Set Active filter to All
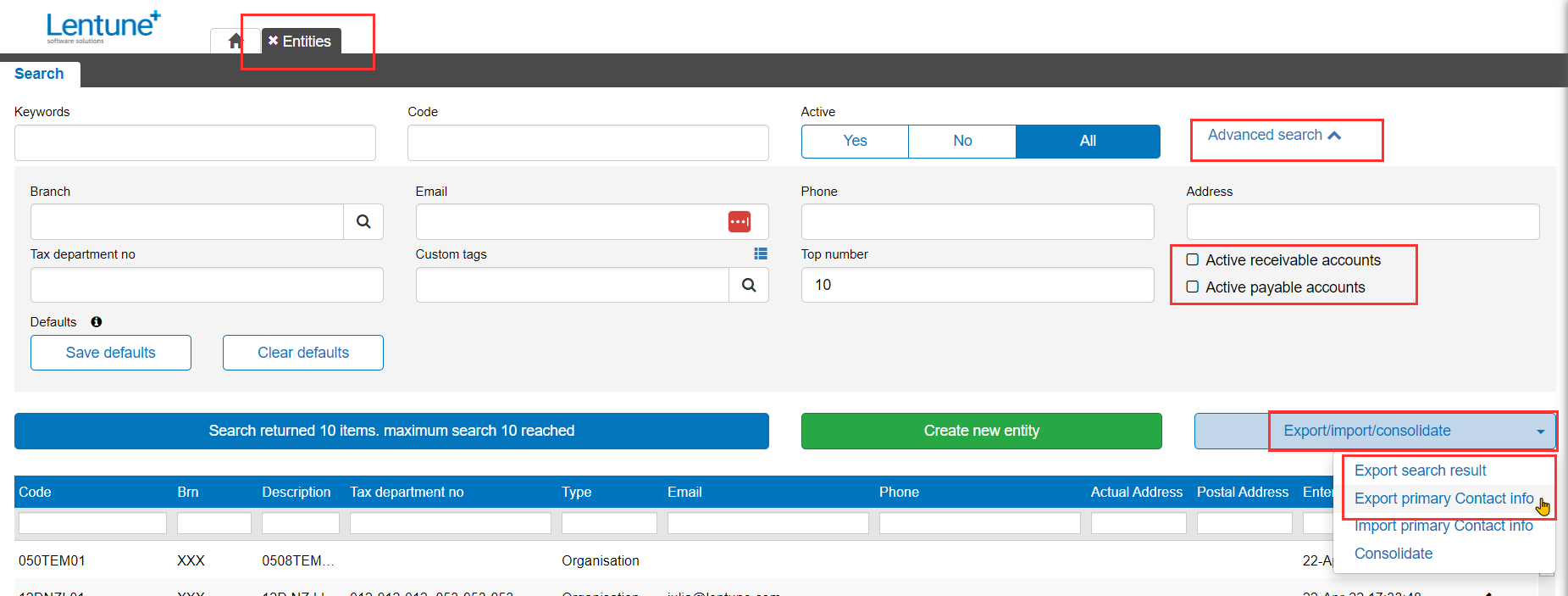The width and height of the screenshot is (1568, 596). coord(1088,141)
